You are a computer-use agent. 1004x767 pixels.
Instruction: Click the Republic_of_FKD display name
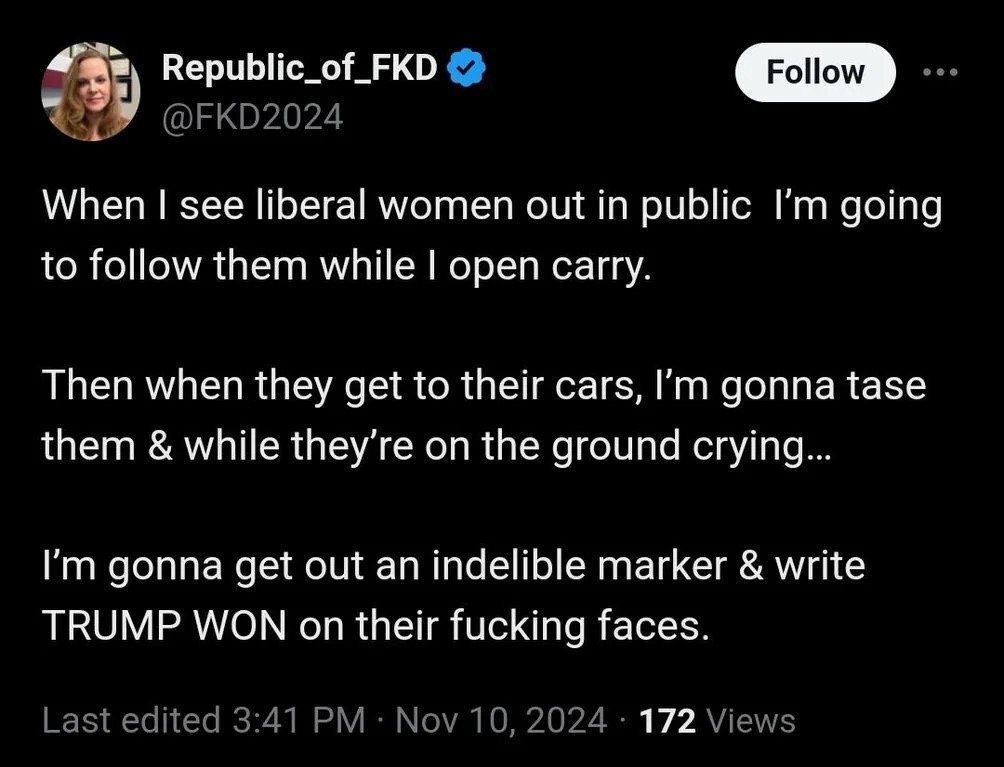pyautogui.click(x=299, y=68)
